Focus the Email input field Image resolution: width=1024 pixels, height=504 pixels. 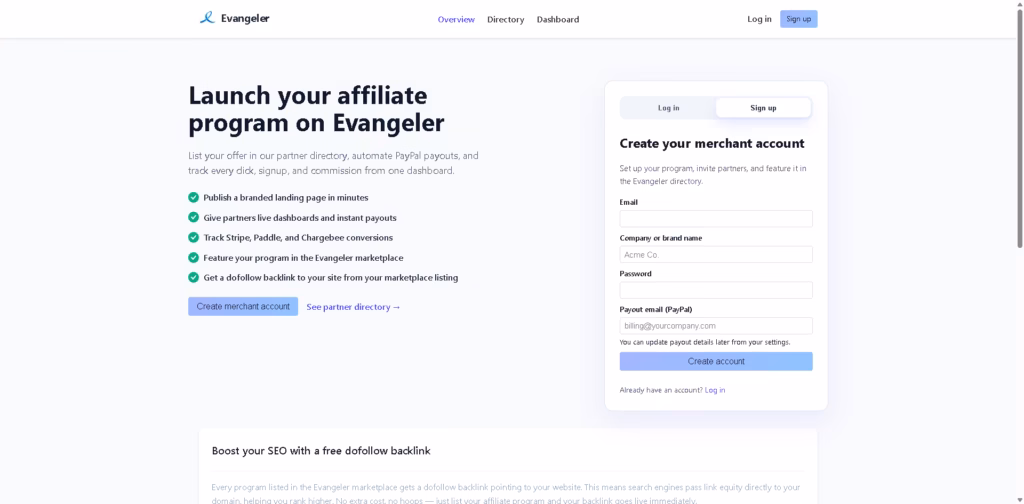tap(716, 219)
